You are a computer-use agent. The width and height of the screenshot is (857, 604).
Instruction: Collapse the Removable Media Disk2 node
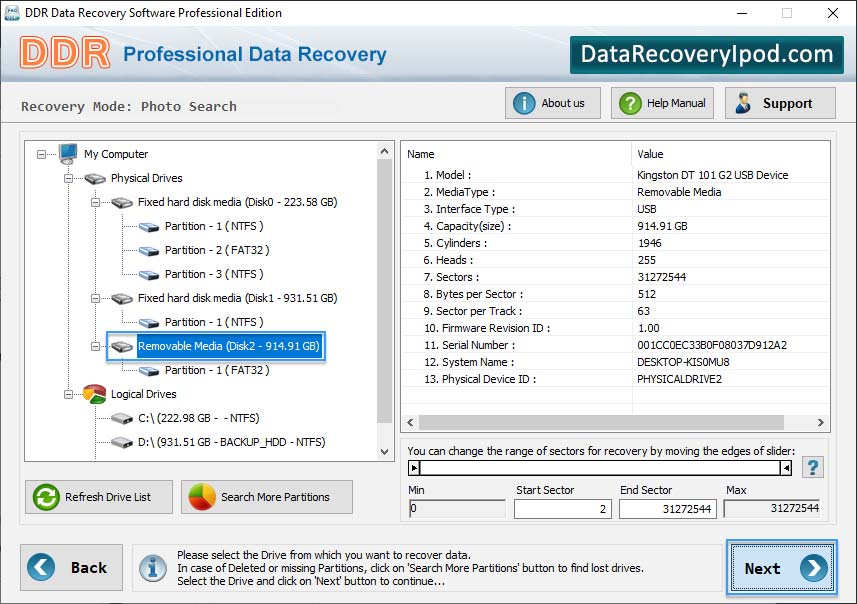tap(95, 347)
